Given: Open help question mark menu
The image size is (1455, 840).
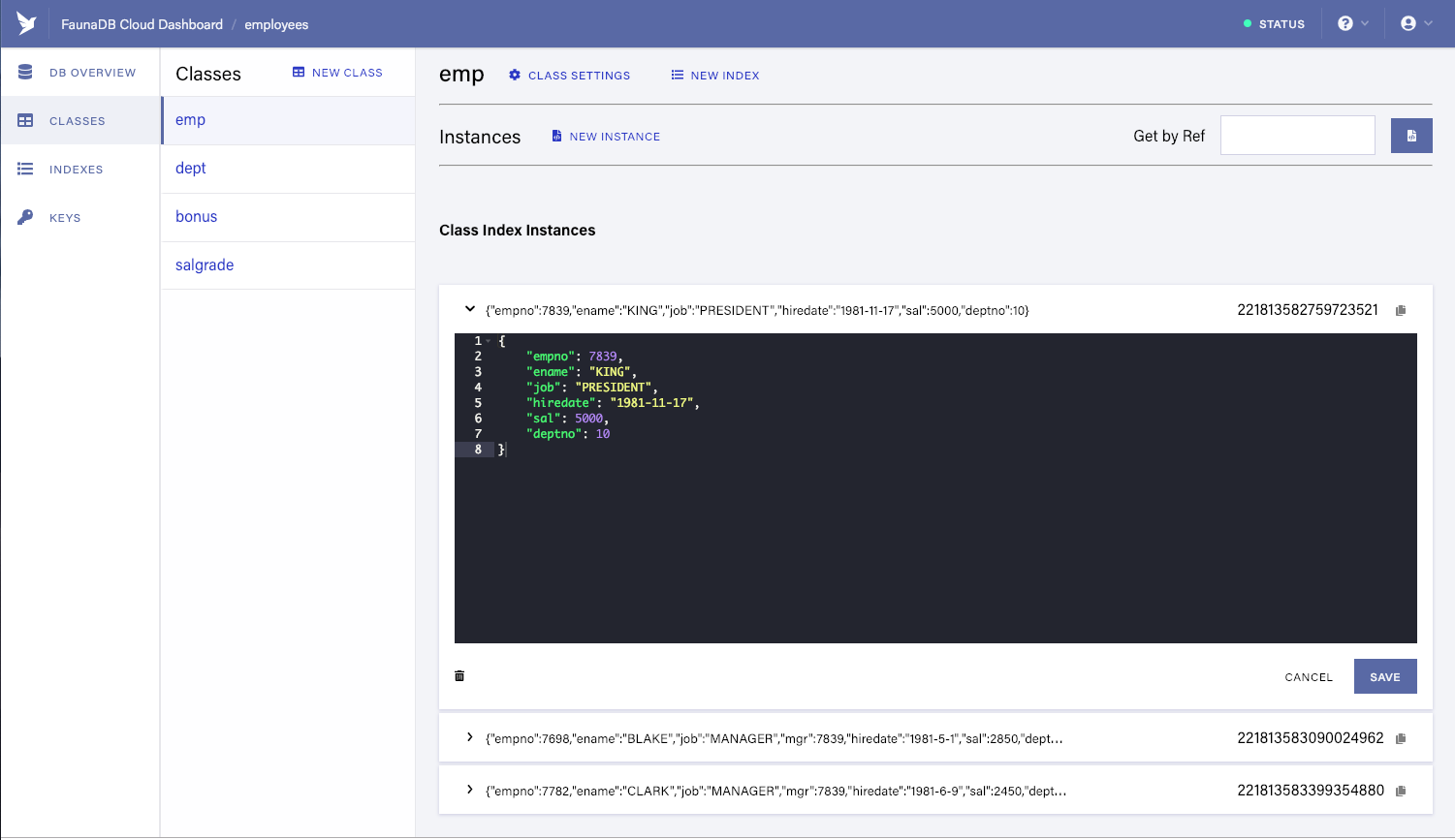Looking at the screenshot, I should tap(1353, 23).
